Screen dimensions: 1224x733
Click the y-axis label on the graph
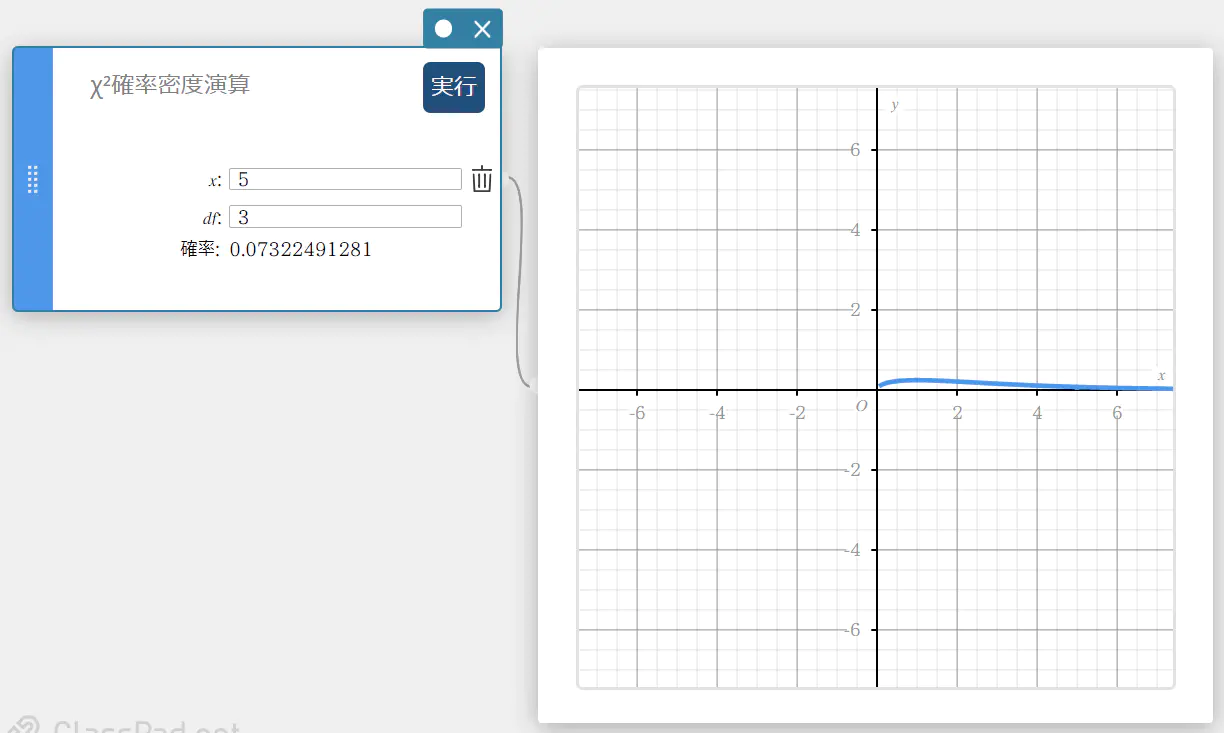pyautogui.click(x=894, y=105)
